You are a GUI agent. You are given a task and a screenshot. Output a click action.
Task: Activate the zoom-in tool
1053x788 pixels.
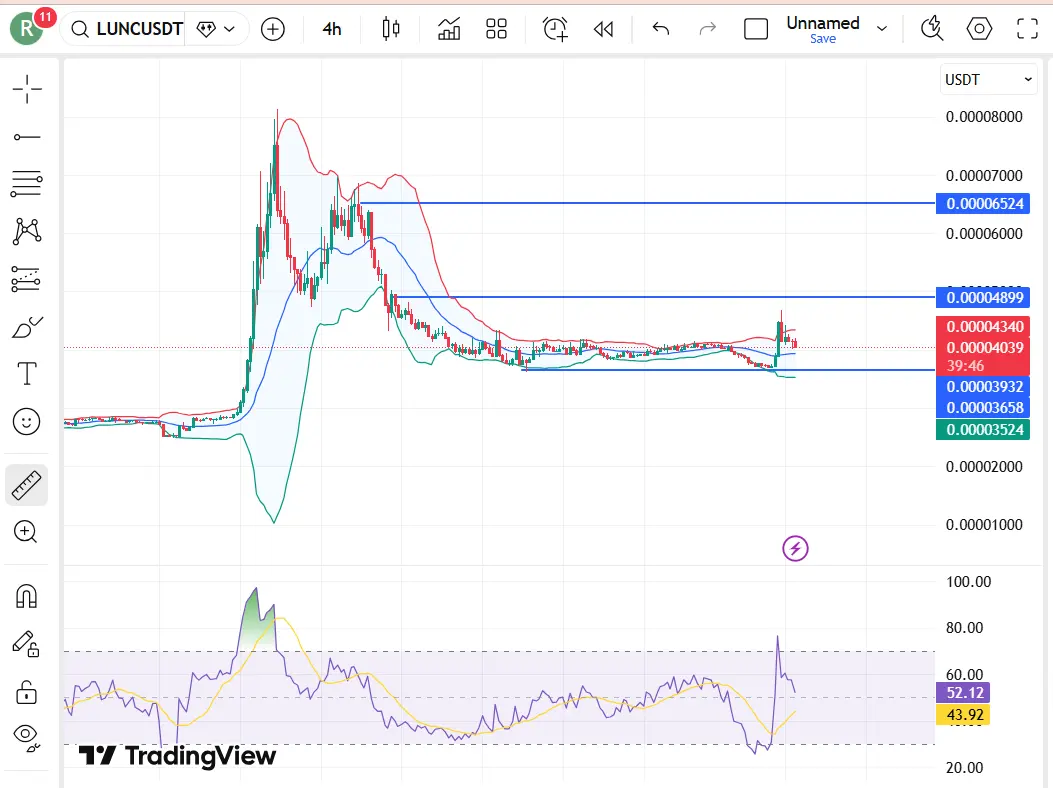pyautogui.click(x=27, y=532)
